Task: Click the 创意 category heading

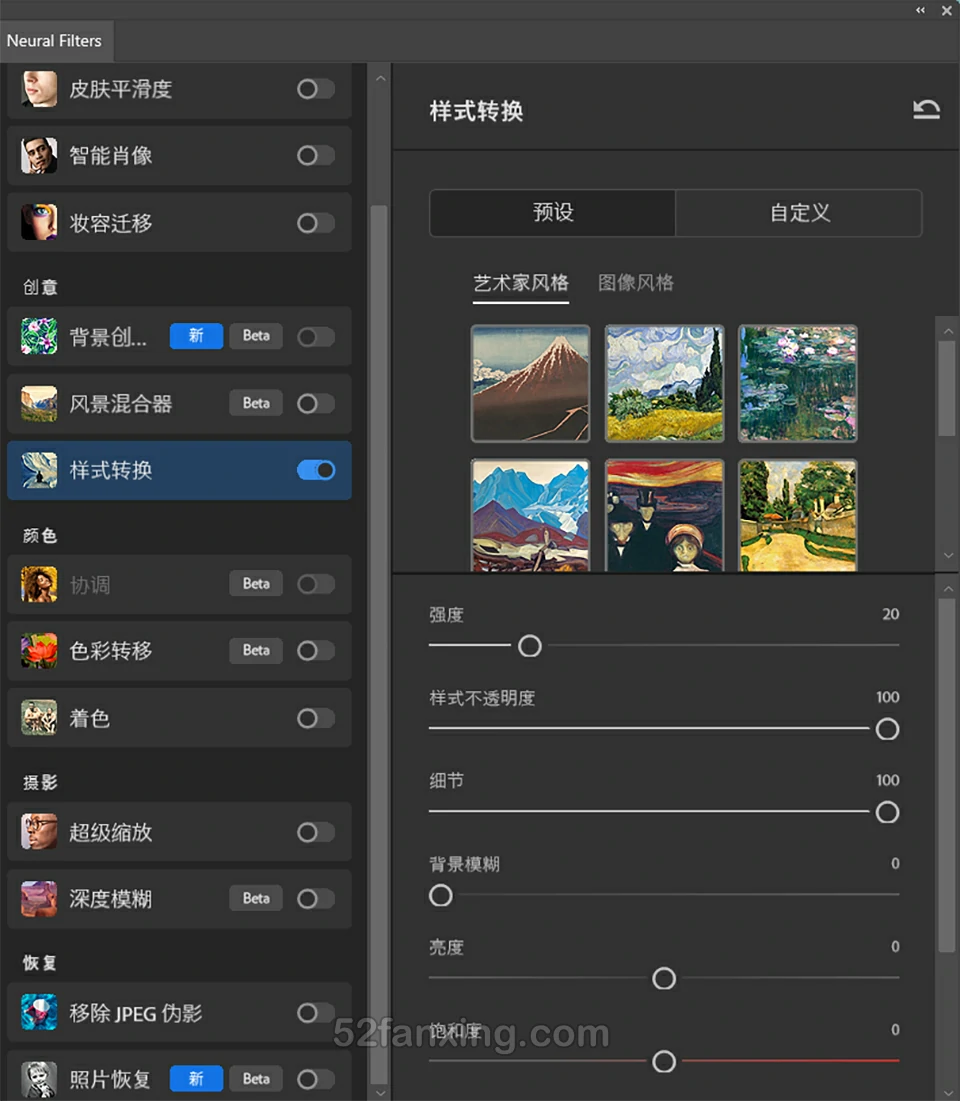Action: click(40, 287)
